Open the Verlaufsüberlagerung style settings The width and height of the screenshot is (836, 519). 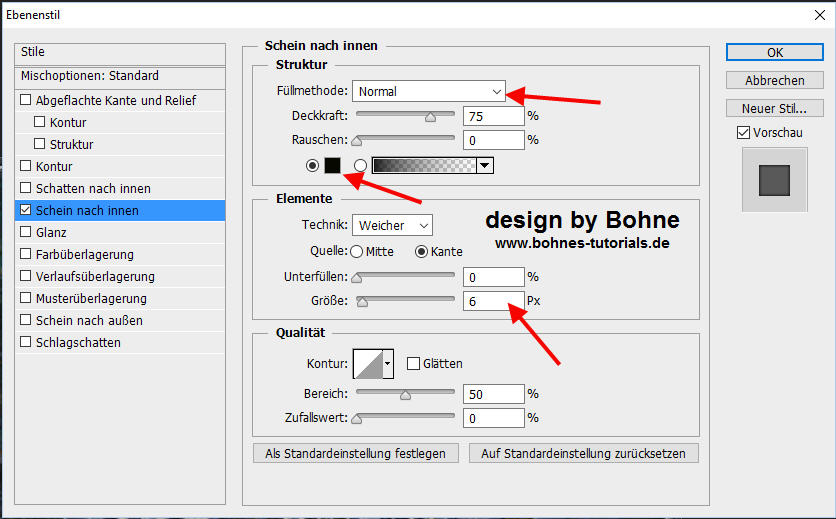click(95, 277)
